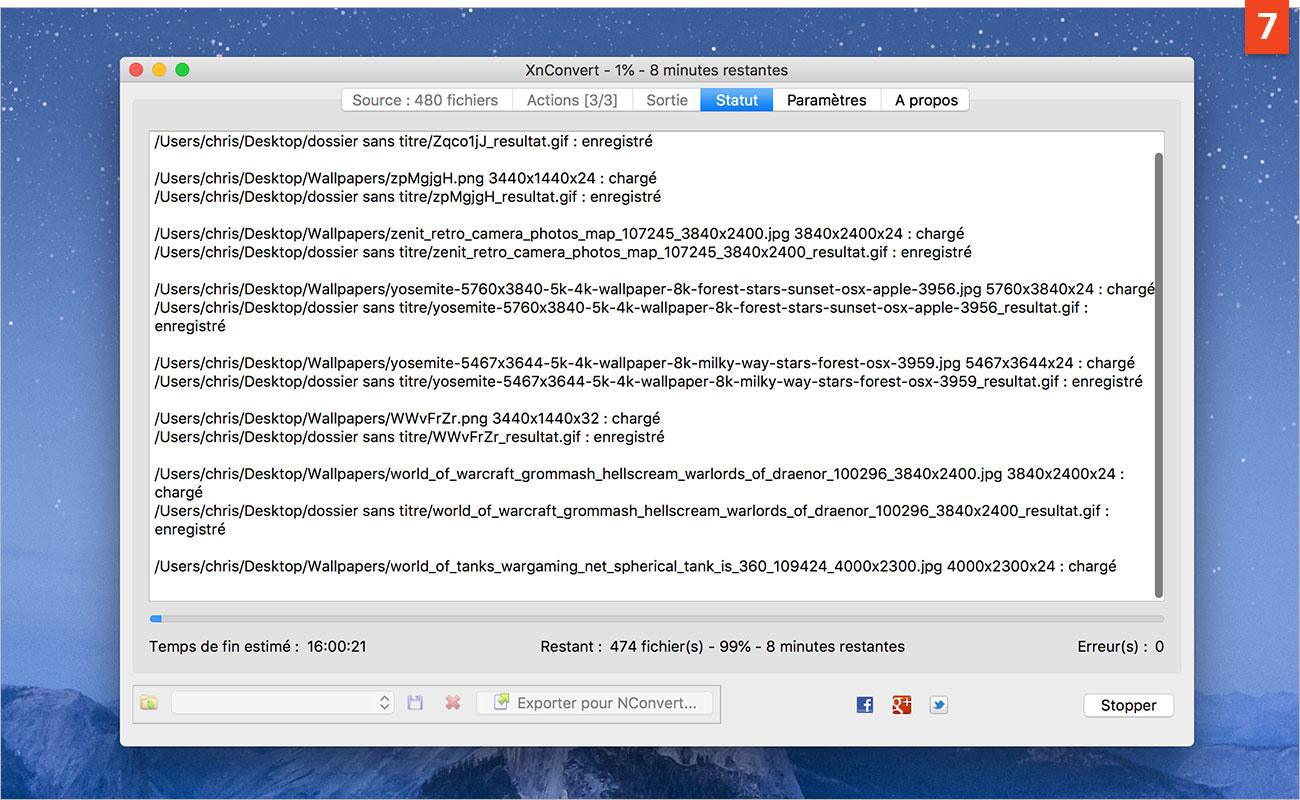
Task: Click the export arrow icon on the NConvert button
Action: pos(500,702)
